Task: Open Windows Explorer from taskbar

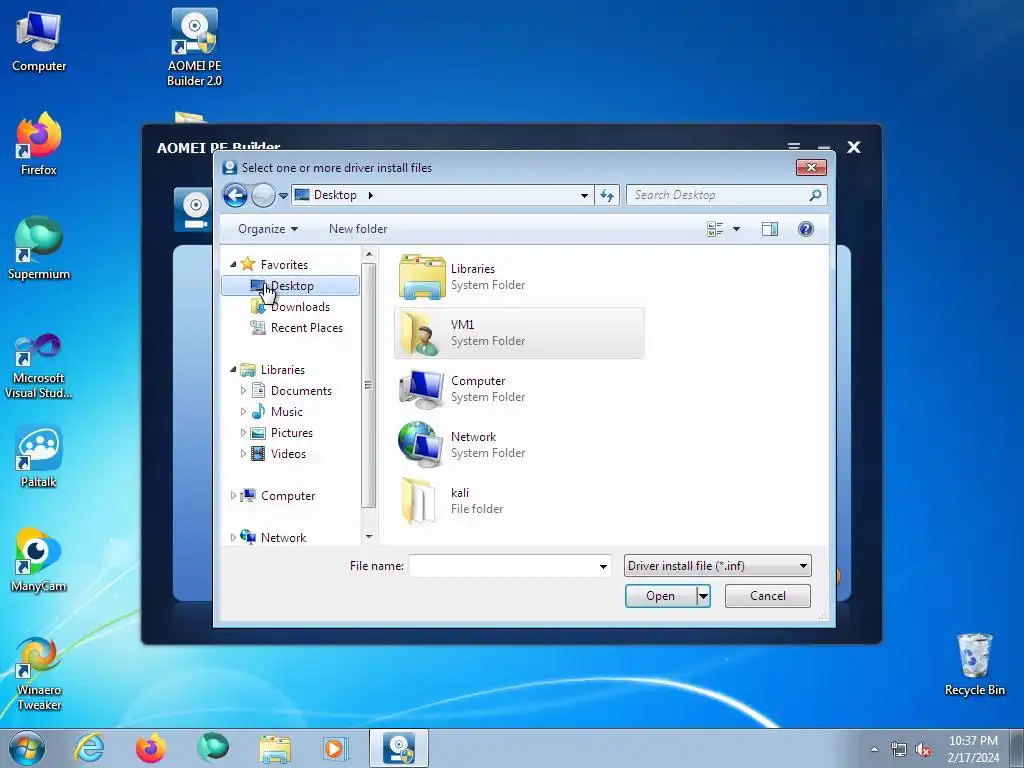Action: tap(275, 748)
